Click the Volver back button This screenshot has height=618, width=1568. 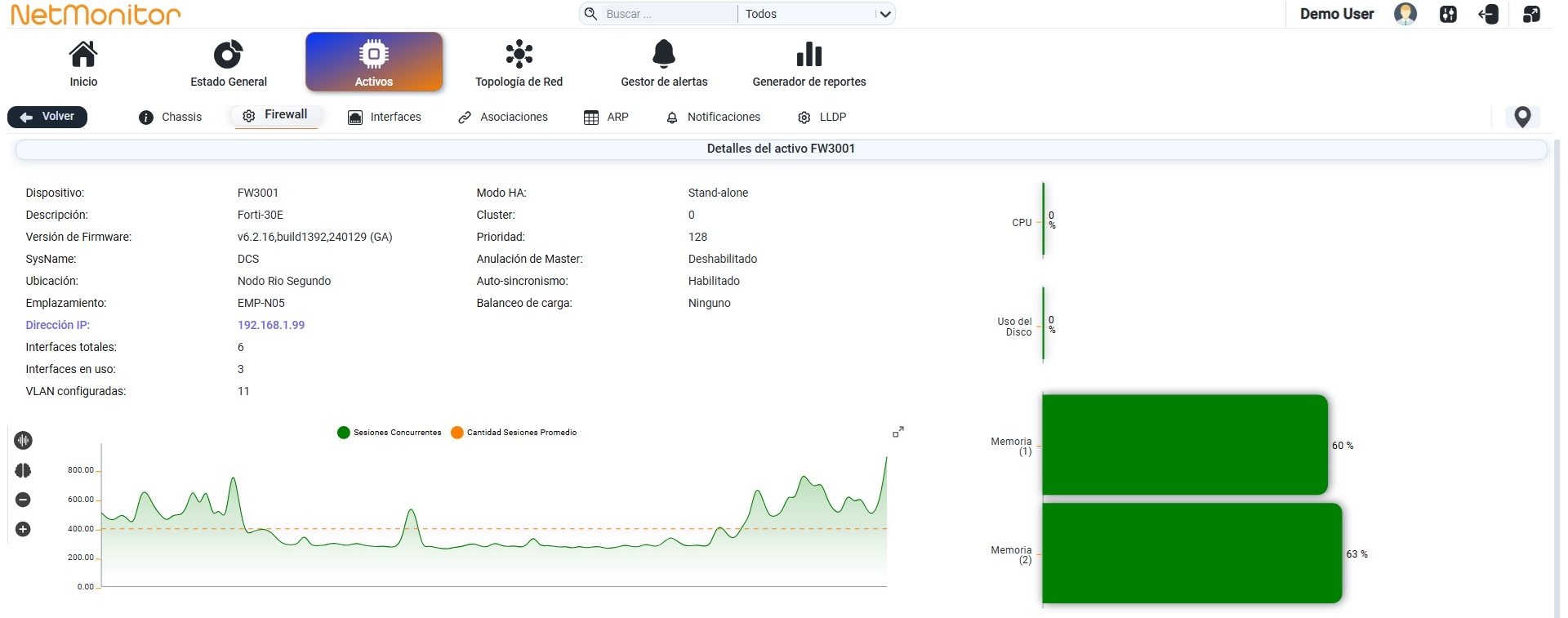pos(47,117)
